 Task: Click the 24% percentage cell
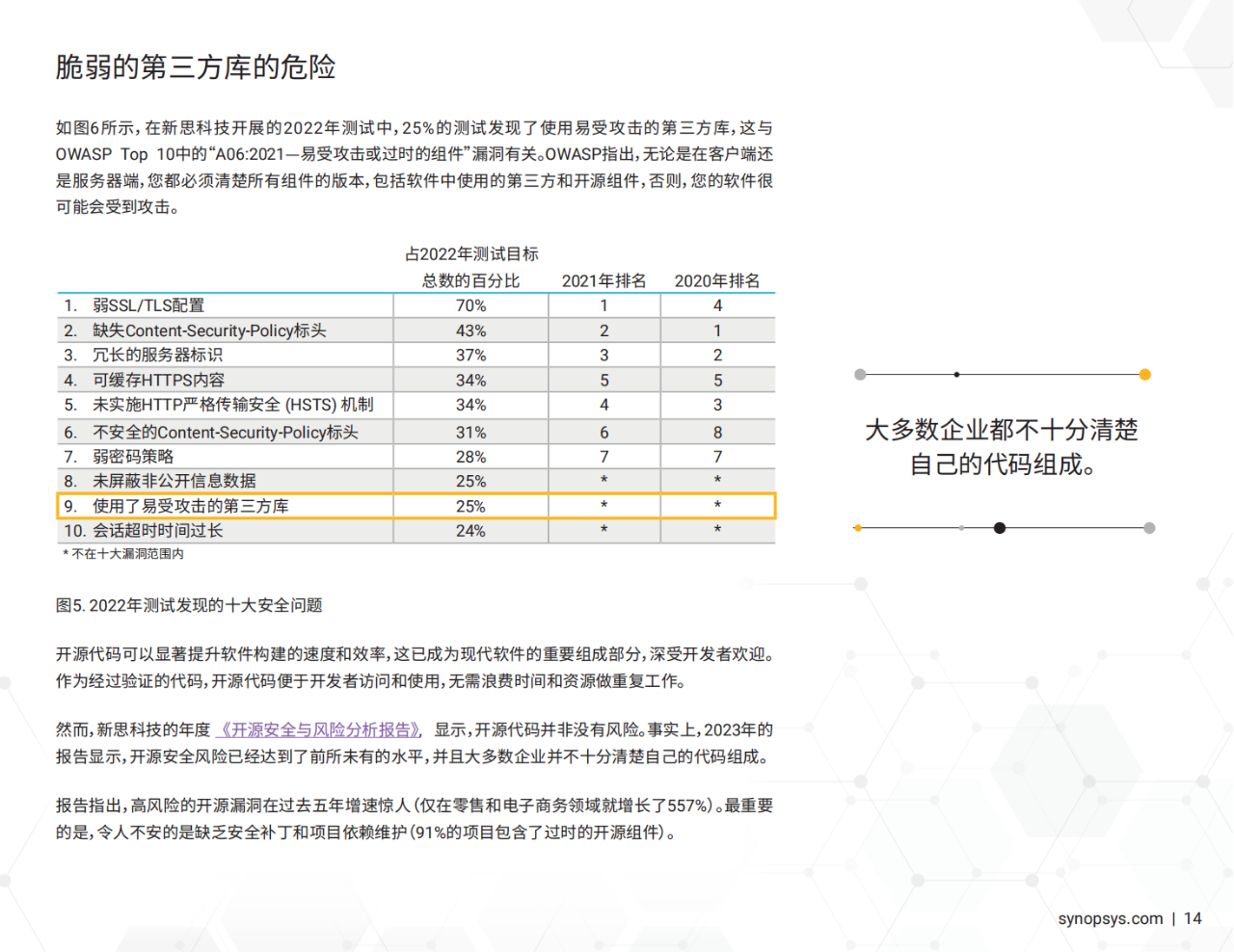[470, 531]
